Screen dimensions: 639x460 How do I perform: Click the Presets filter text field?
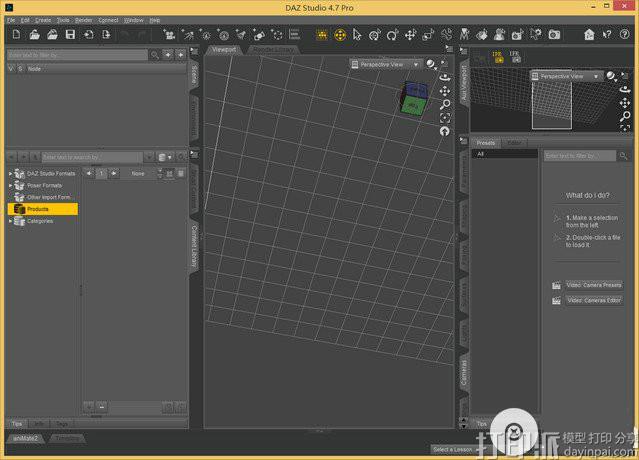point(580,156)
